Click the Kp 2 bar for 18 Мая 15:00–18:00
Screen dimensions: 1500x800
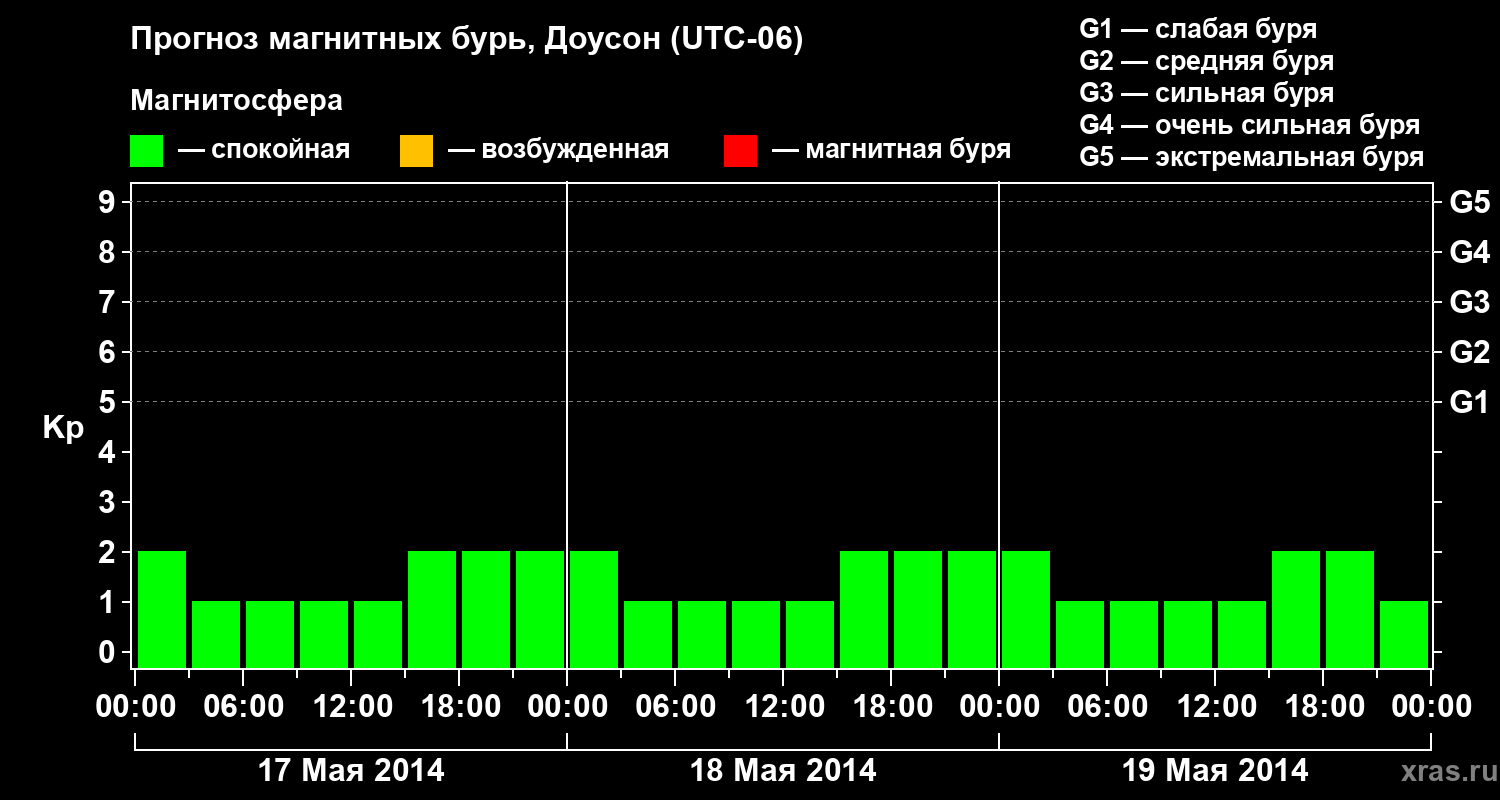coord(864,609)
